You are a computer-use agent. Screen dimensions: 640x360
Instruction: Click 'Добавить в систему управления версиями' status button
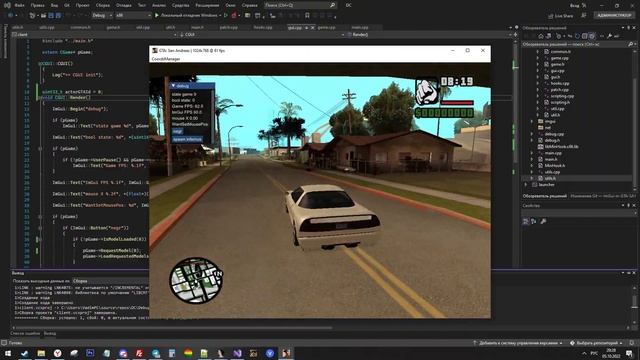pos(518,343)
